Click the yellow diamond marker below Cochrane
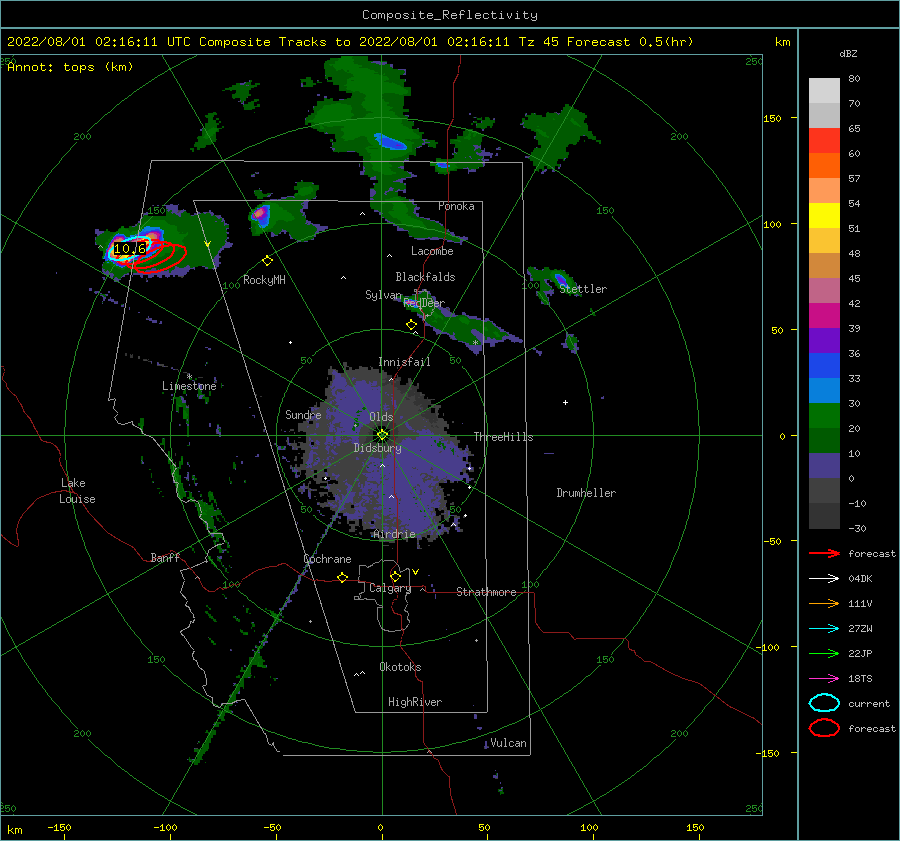The image size is (900, 841). coord(342,577)
